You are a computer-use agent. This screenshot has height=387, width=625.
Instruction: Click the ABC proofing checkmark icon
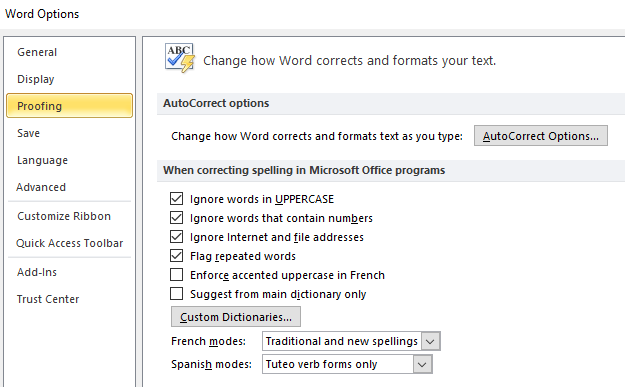pyautogui.click(x=180, y=58)
